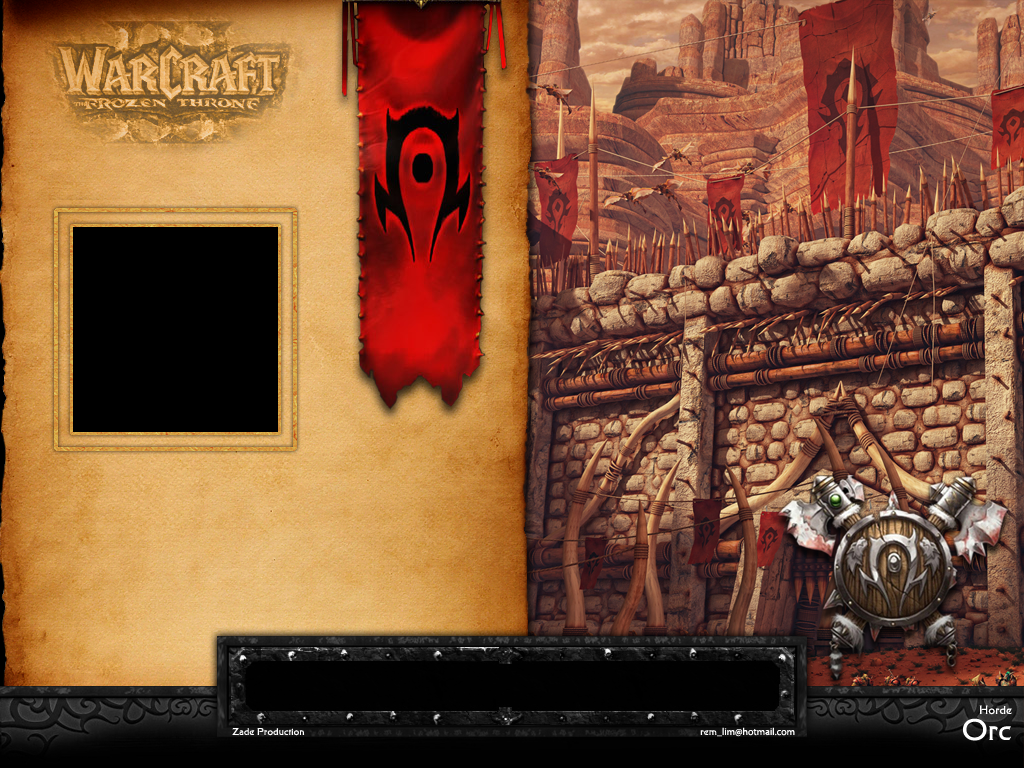Screen dimensions: 1024x768
Task: Click the black minimap preview box
Action: pyautogui.click(x=175, y=329)
